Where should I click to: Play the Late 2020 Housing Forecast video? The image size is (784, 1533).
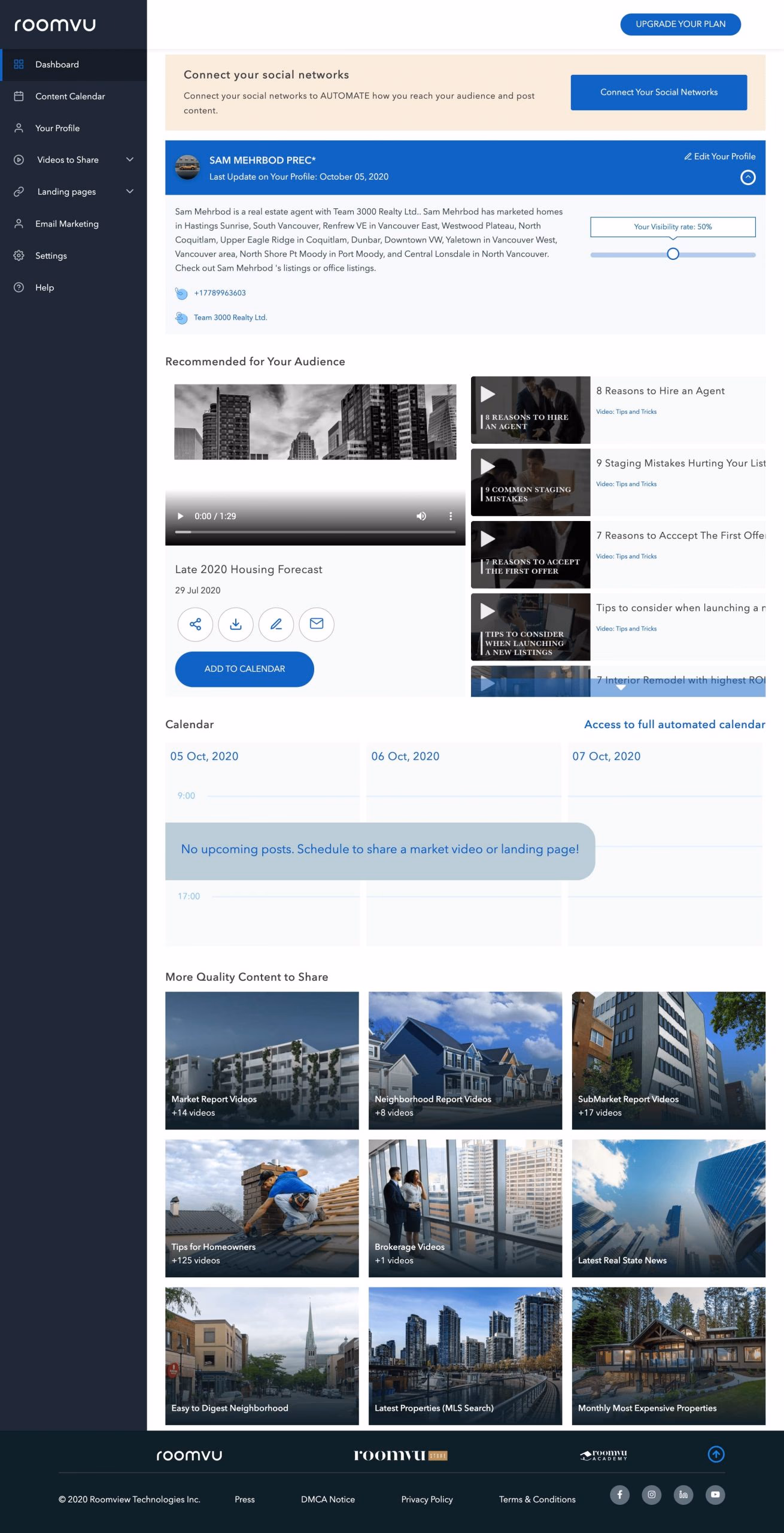181,516
